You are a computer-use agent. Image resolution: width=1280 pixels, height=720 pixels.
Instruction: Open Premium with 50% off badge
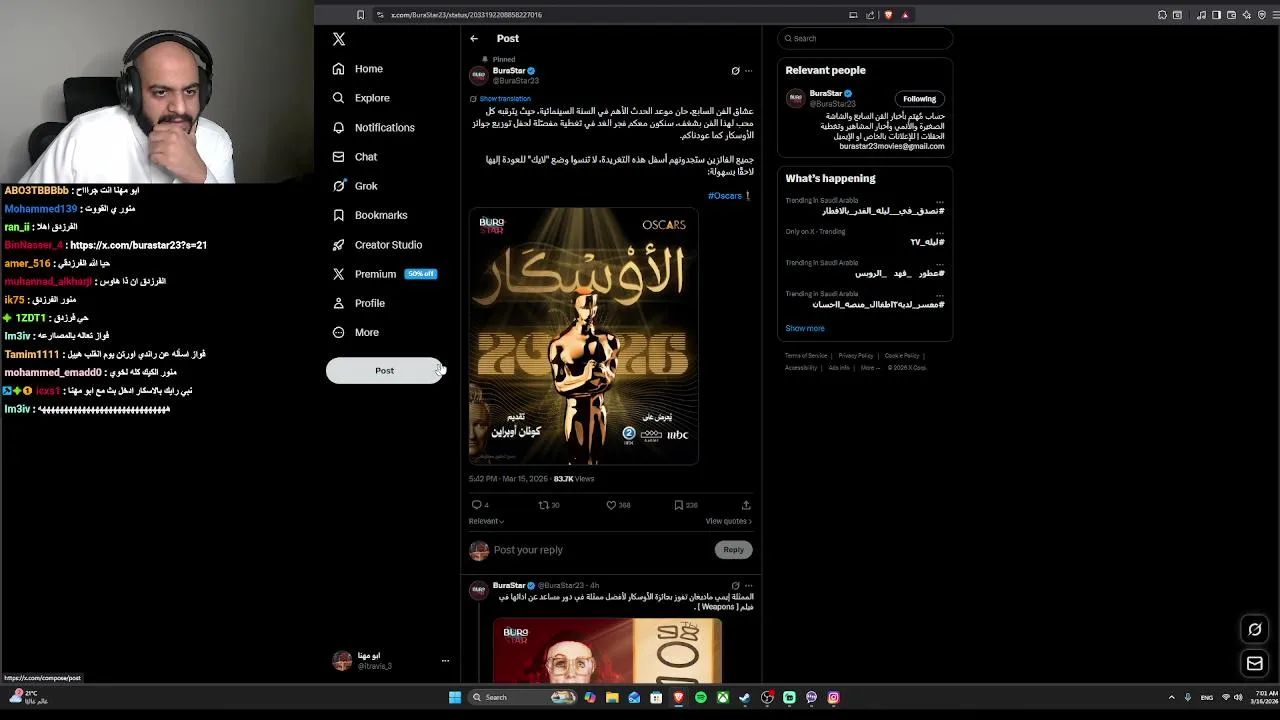point(385,274)
